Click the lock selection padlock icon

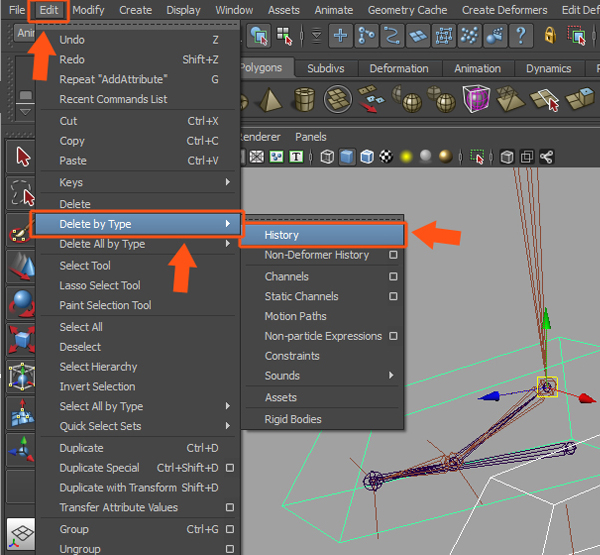click(x=550, y=35)
